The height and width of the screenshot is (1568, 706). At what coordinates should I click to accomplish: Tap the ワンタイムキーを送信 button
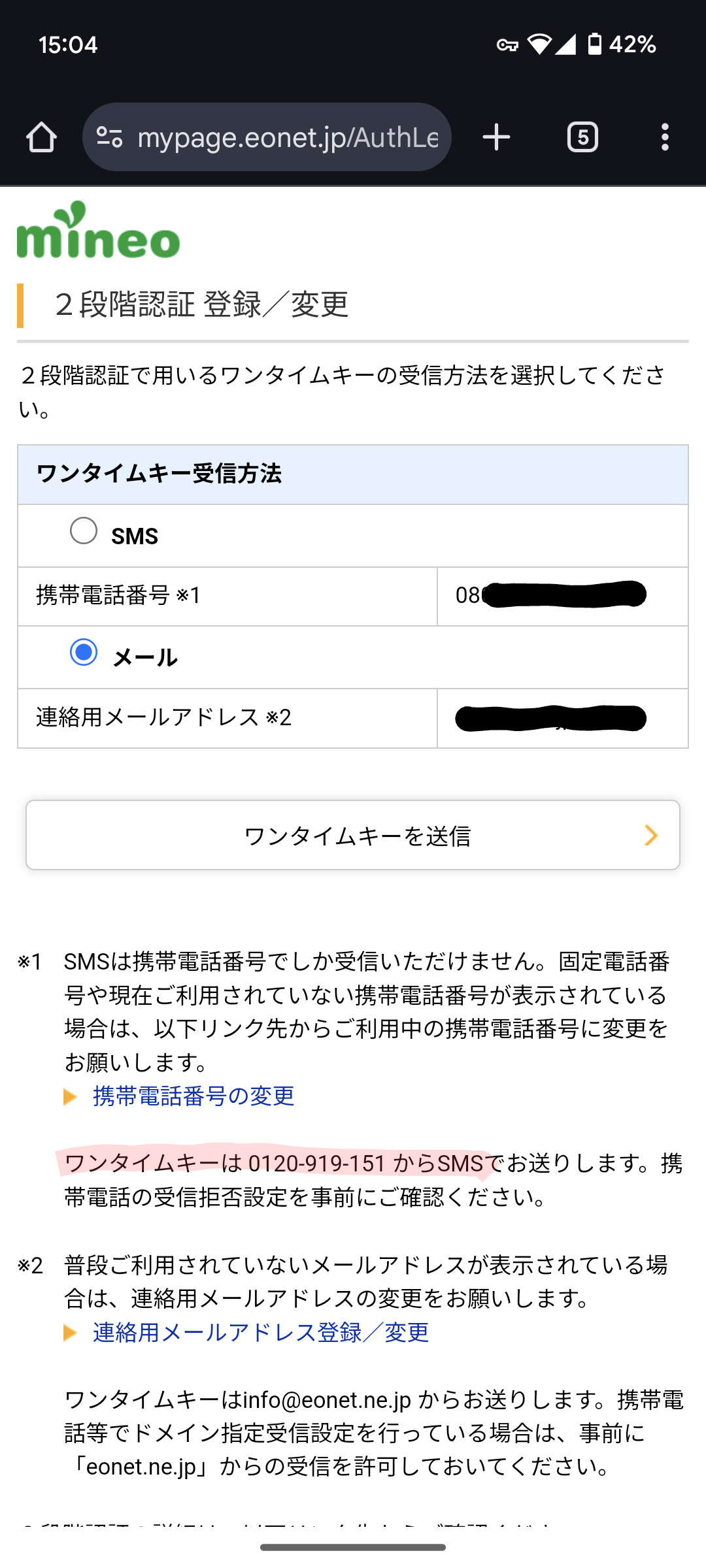(x=353, y=835)
